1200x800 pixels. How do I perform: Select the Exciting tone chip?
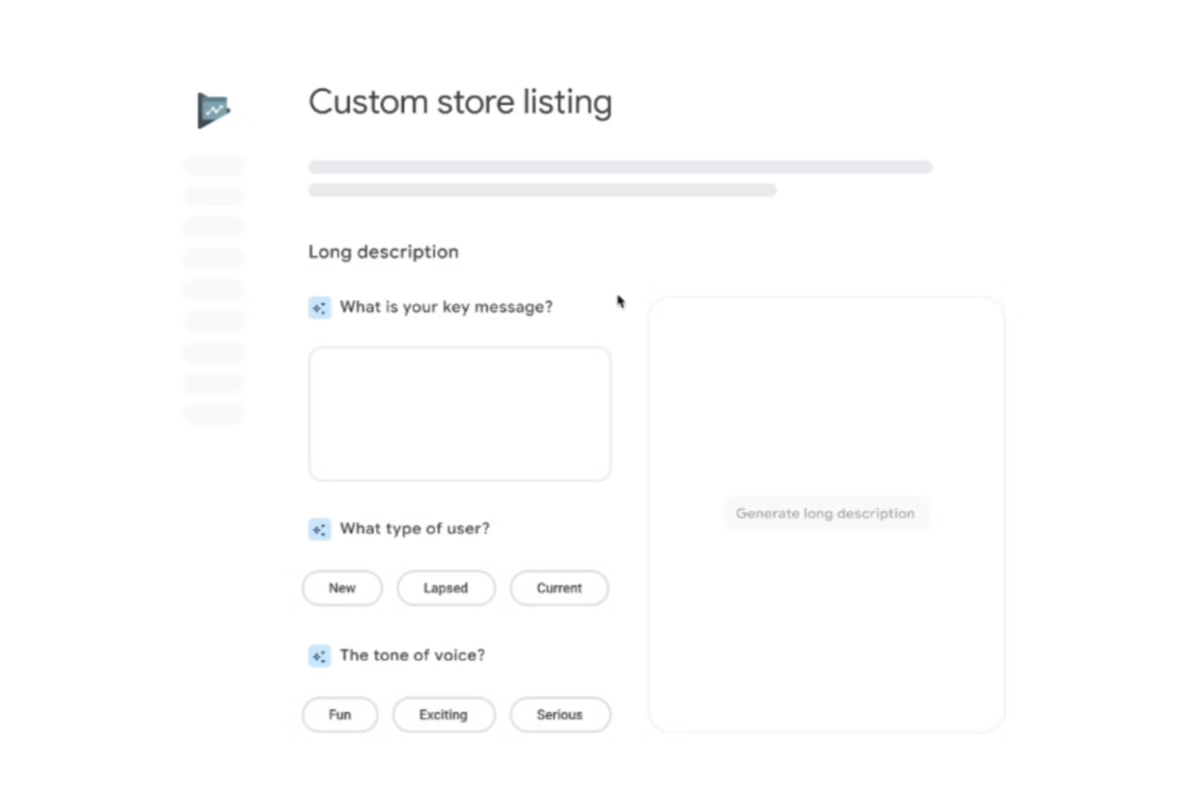[444, 715]
